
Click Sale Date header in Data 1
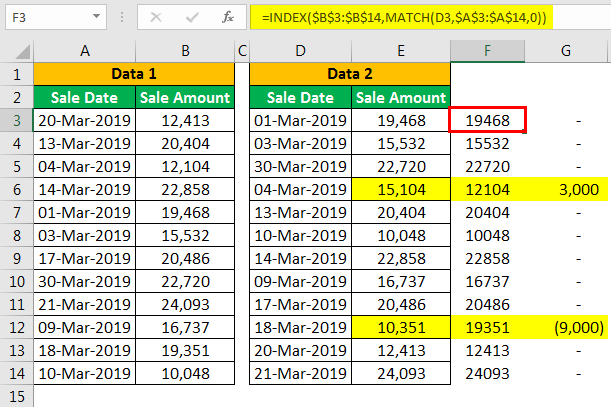[x=85, y=97]
